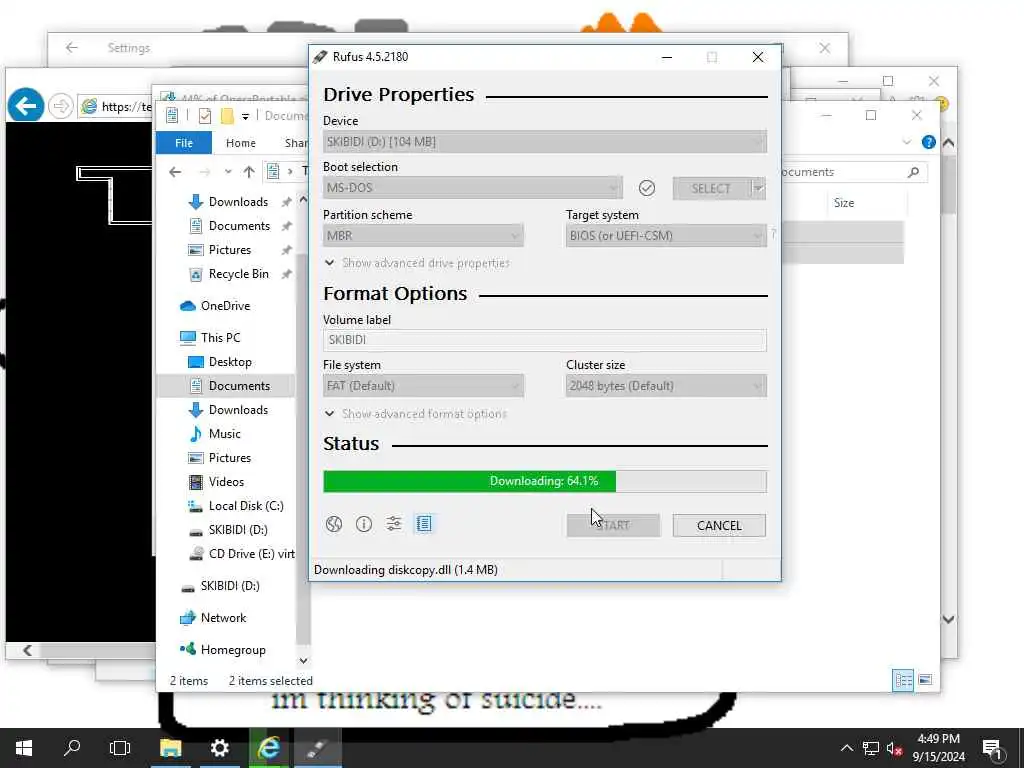This screenshot has width=1024, height=768.
Task: Click browser forward button
Action: click(61, 106)
